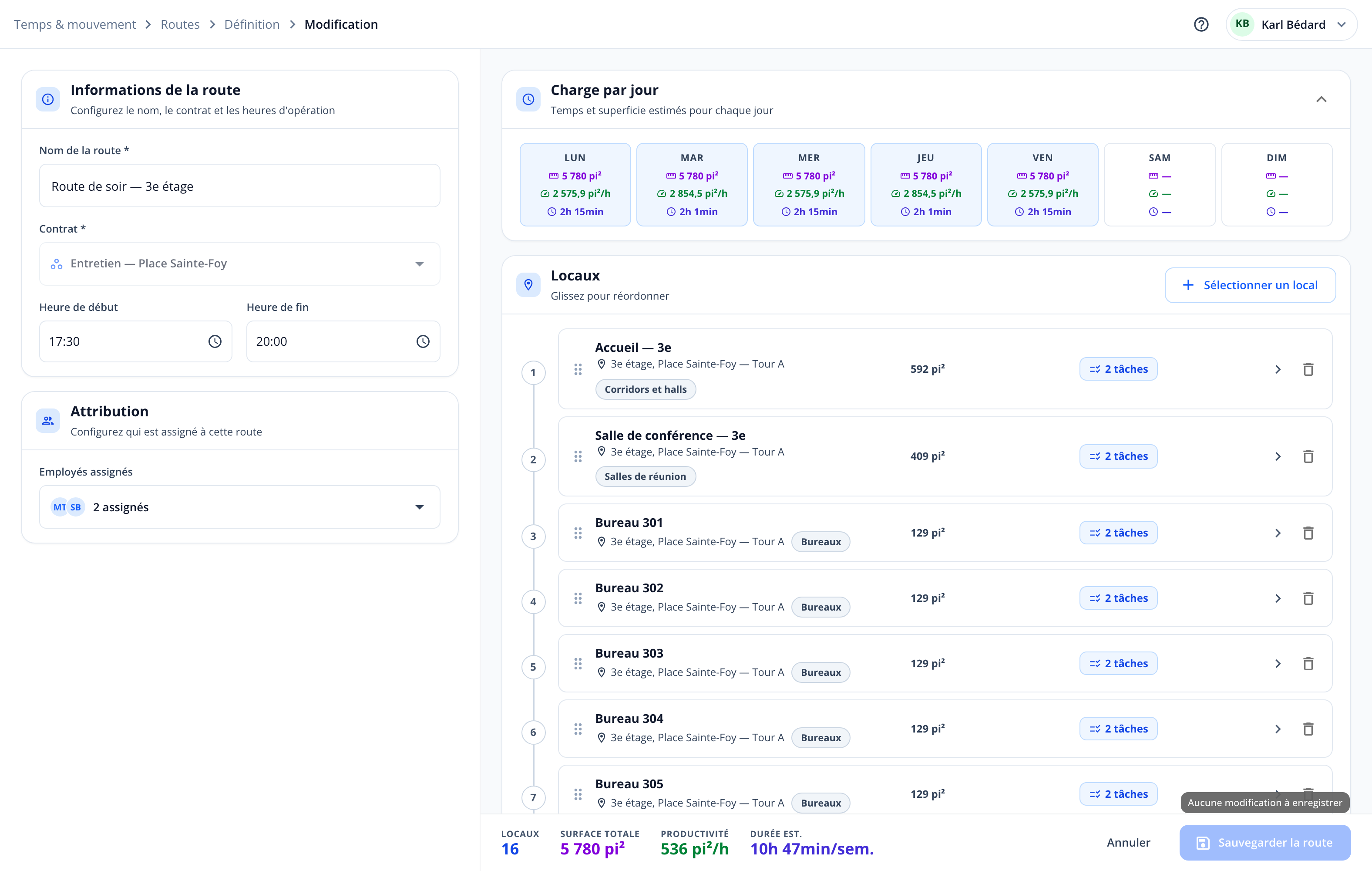Image resolution: width=1372 pixels, height=871 pixels.
Task: Enable the SAM day card
Action: [1160, 185]
